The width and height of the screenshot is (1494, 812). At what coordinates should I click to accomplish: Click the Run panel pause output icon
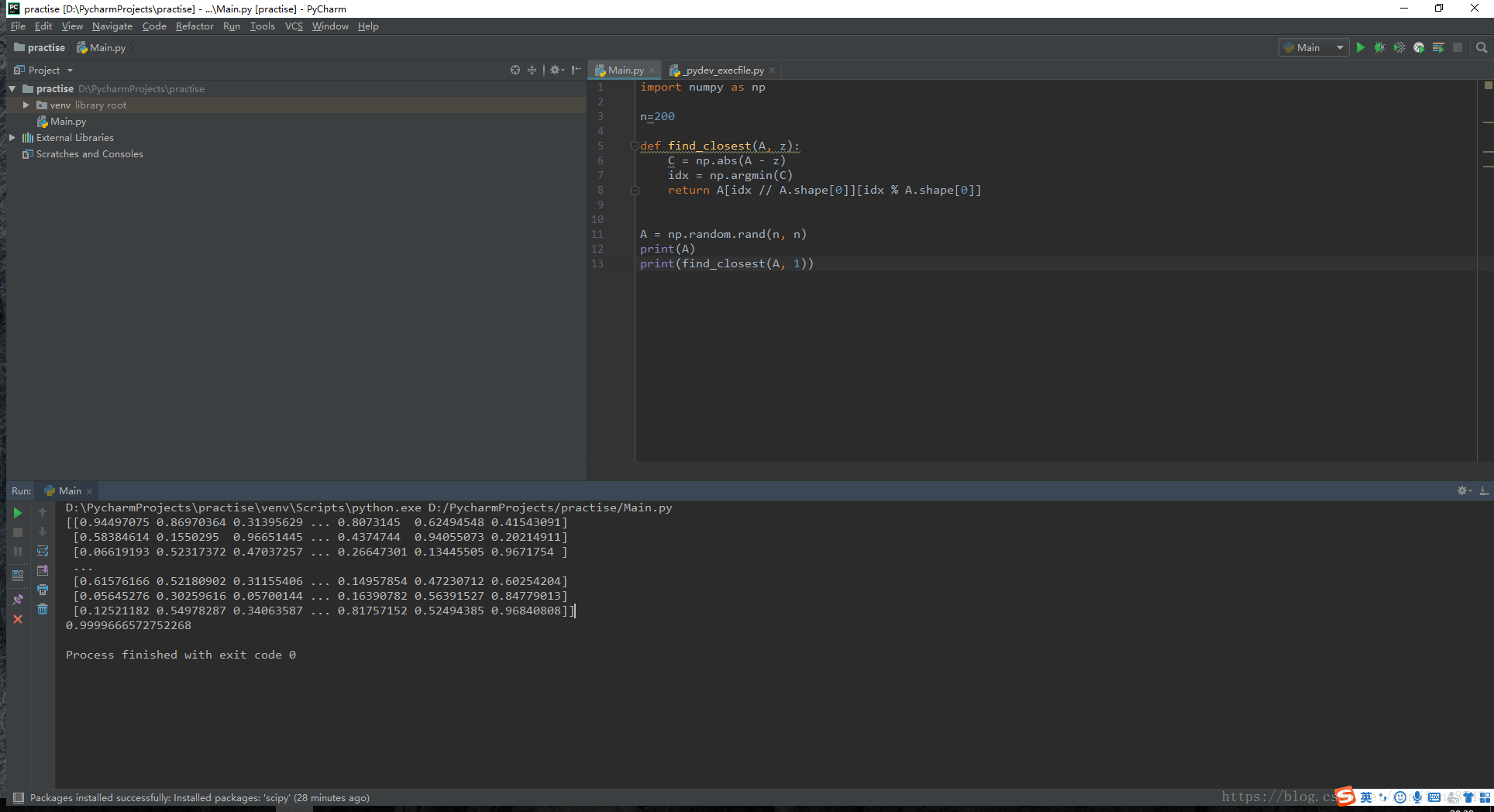click(x=18, y=552)
